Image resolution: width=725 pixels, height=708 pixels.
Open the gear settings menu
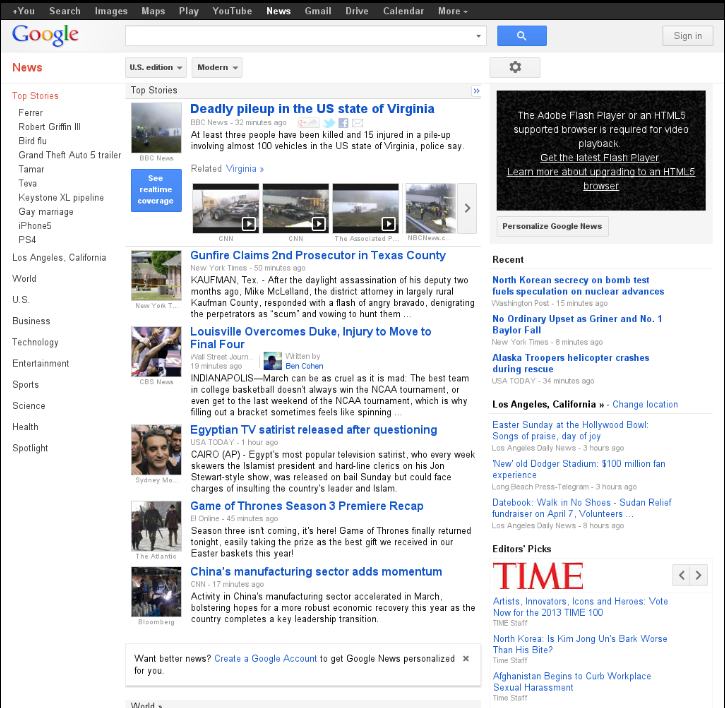tap(514, 67)
